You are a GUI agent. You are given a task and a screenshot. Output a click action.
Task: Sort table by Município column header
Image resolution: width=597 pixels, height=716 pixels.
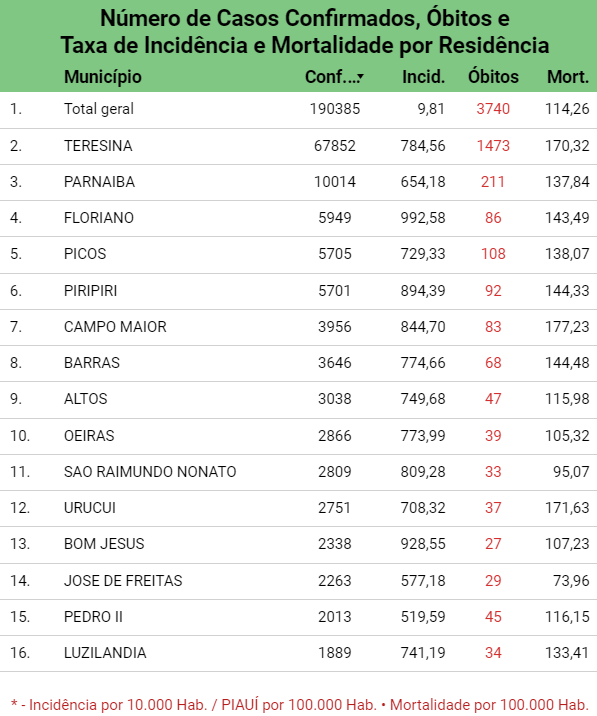click(x=103, y=77)
